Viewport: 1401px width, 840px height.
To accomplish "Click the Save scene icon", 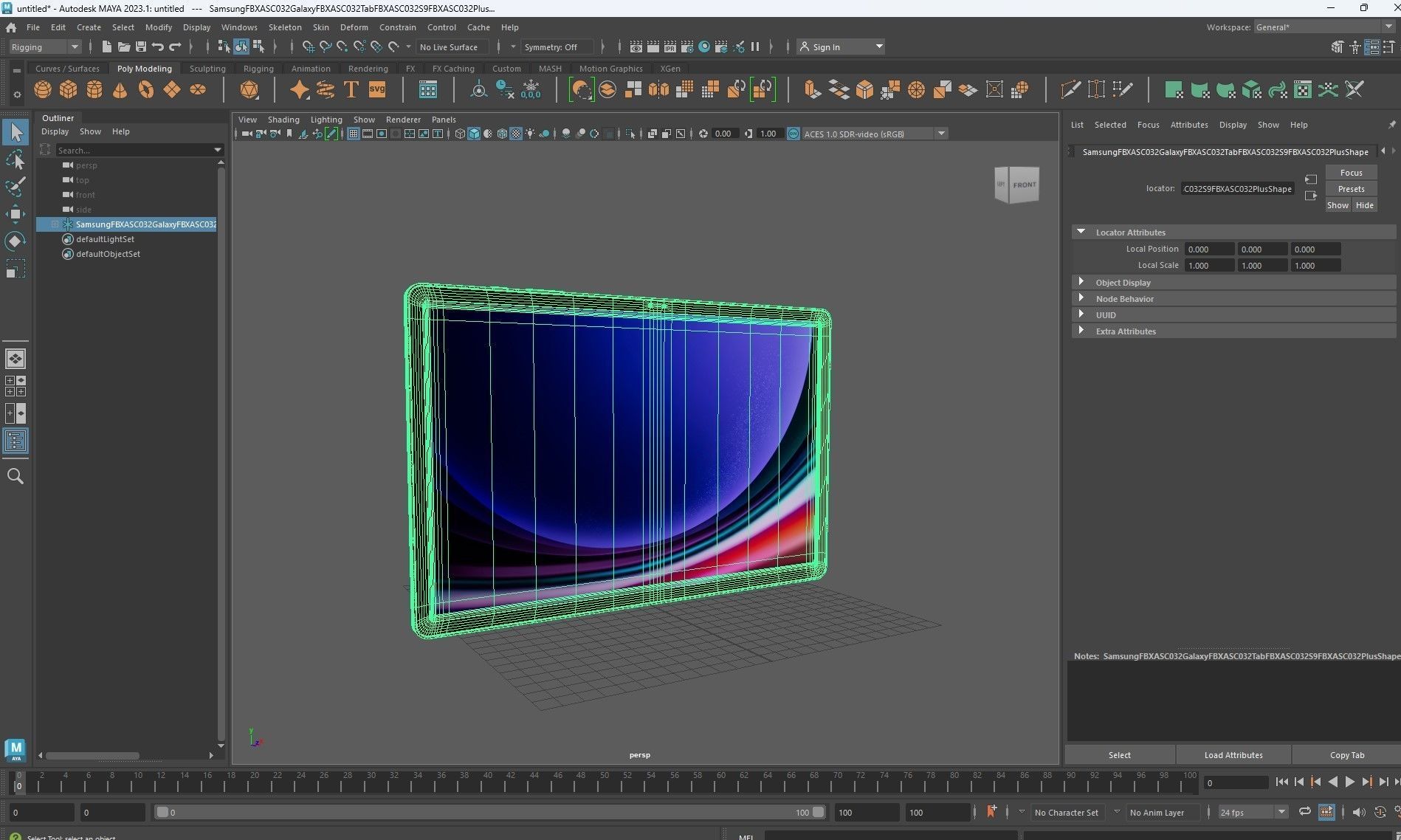I will pos(140,47).
